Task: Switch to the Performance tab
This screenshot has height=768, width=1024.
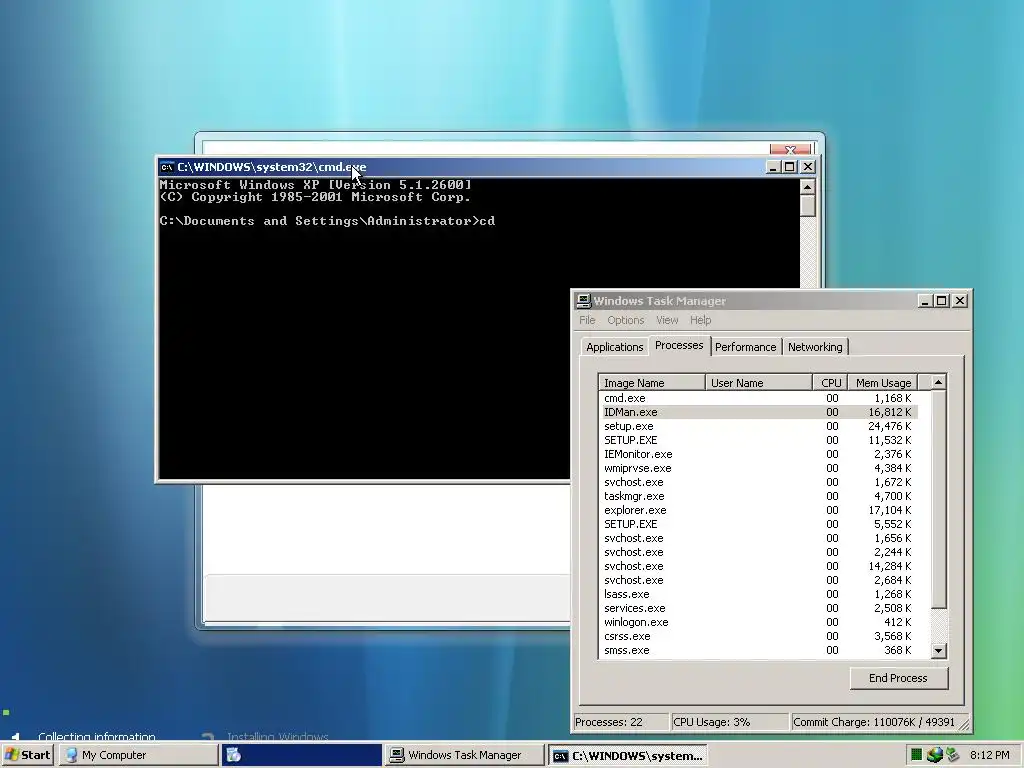Action: click(x=745, y=347)
